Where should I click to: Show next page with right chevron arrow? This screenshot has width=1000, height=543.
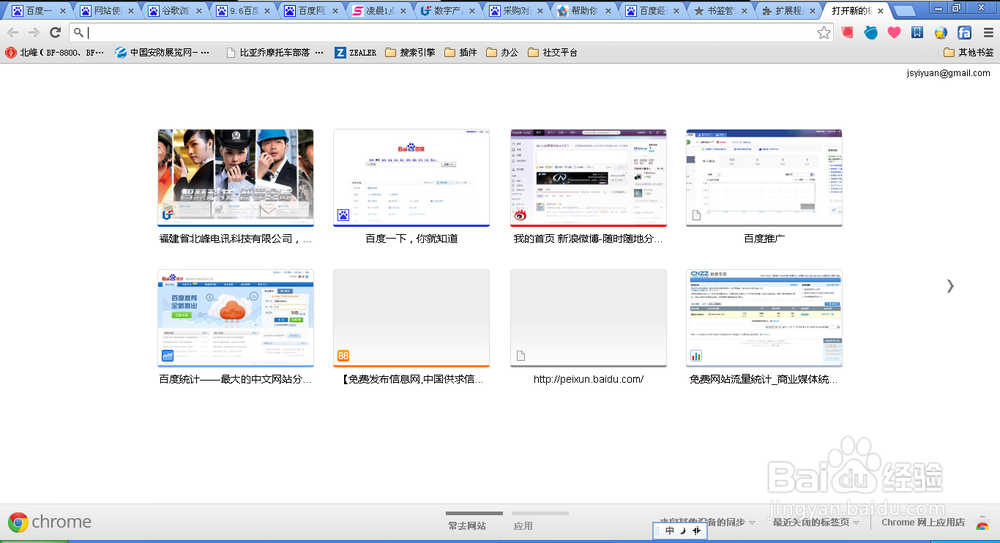[950, 286]
